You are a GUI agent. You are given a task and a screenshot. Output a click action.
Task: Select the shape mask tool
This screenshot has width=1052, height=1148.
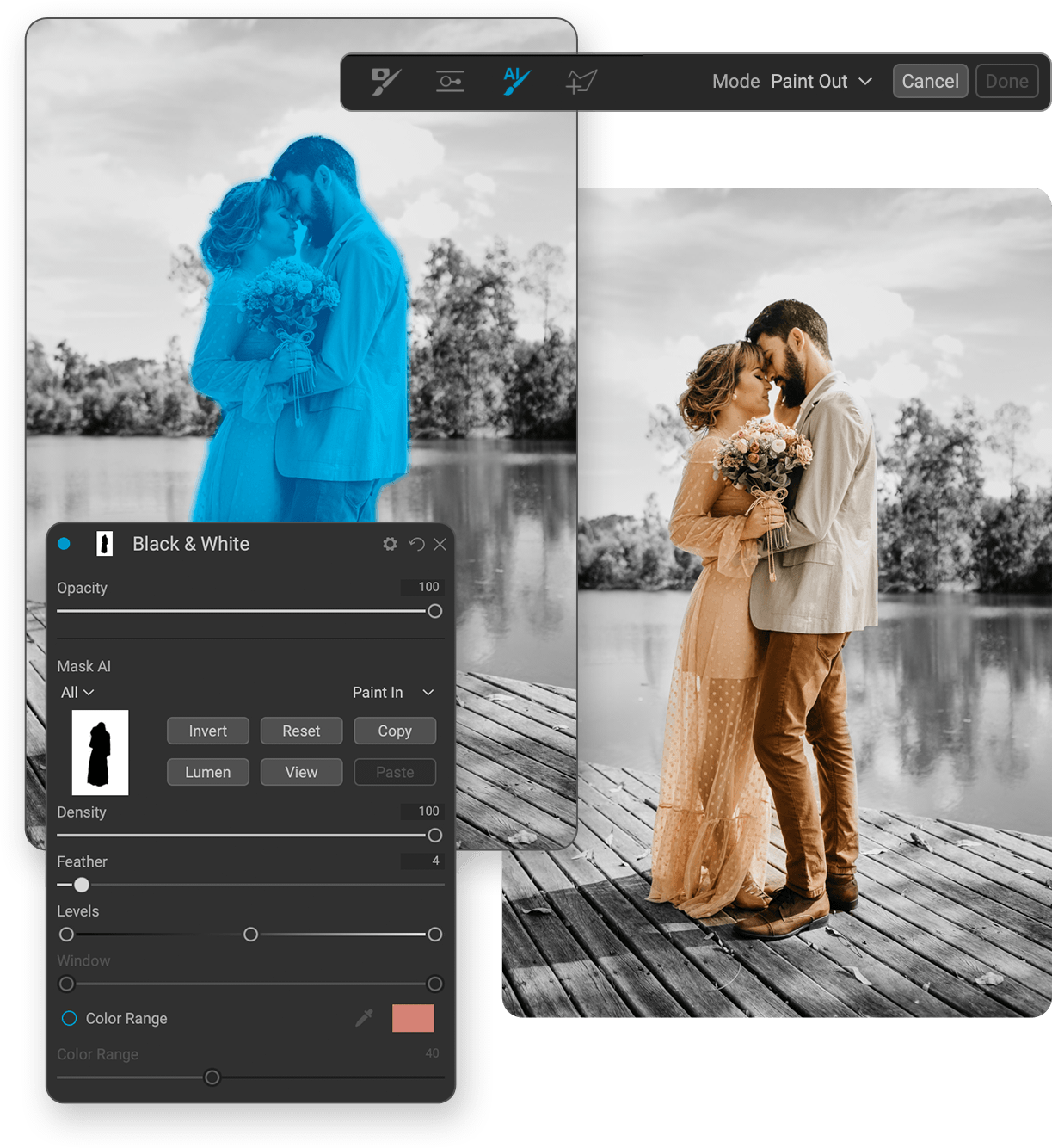tap(581, 81)
